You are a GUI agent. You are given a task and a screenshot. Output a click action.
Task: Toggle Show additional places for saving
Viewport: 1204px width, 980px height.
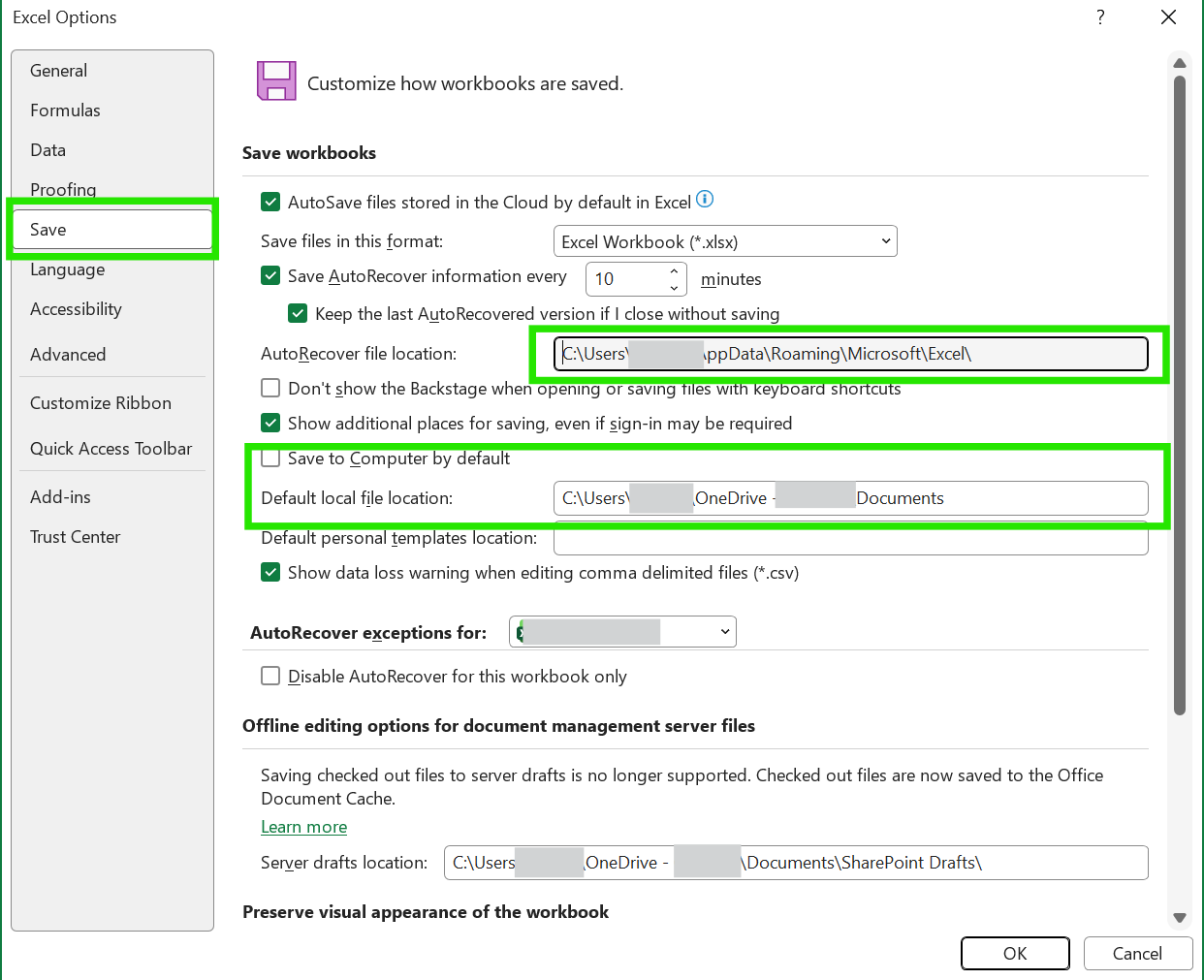click(x=270, y=423)
